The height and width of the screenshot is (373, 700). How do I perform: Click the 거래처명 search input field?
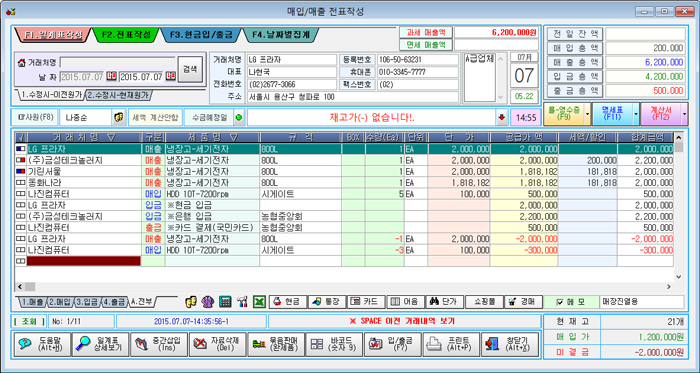(x=117, y=62)
